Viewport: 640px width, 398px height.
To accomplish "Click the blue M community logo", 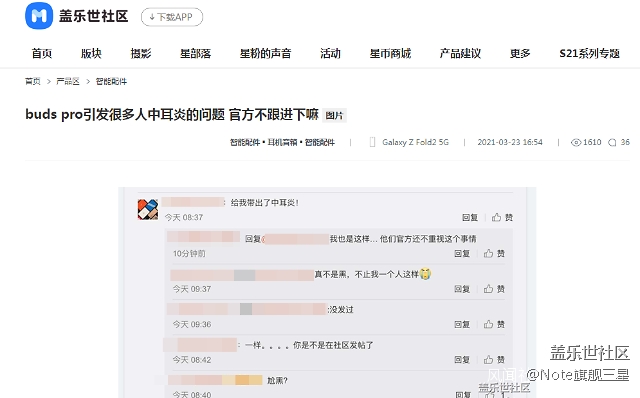I will (39, 16).
